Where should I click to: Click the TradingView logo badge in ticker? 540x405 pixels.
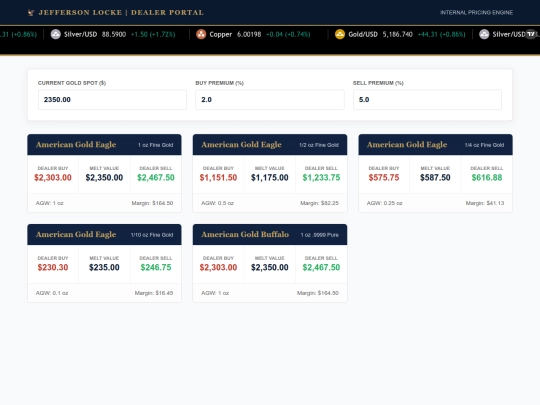[531, 34]
